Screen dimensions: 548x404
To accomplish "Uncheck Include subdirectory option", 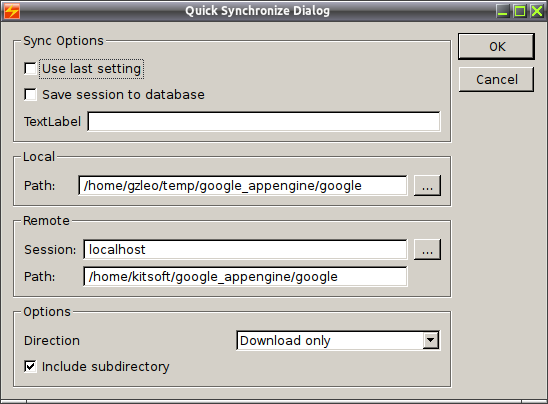I will click(x=30, y=366).
